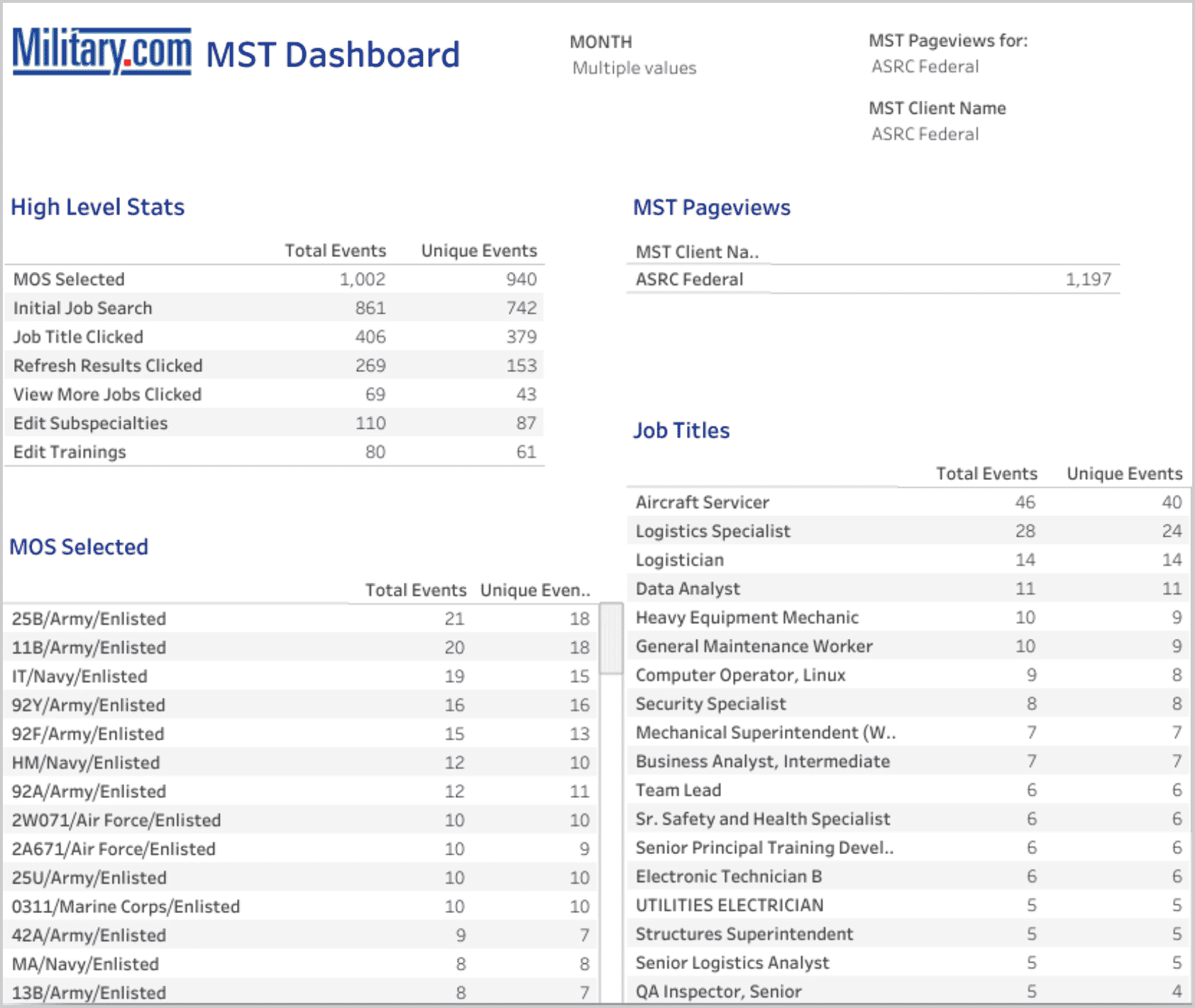The height and width of the screenshot is (1008, 1195).
Task: Click the 'Business Analyst, Intermediate' job title
Action: 762,761
